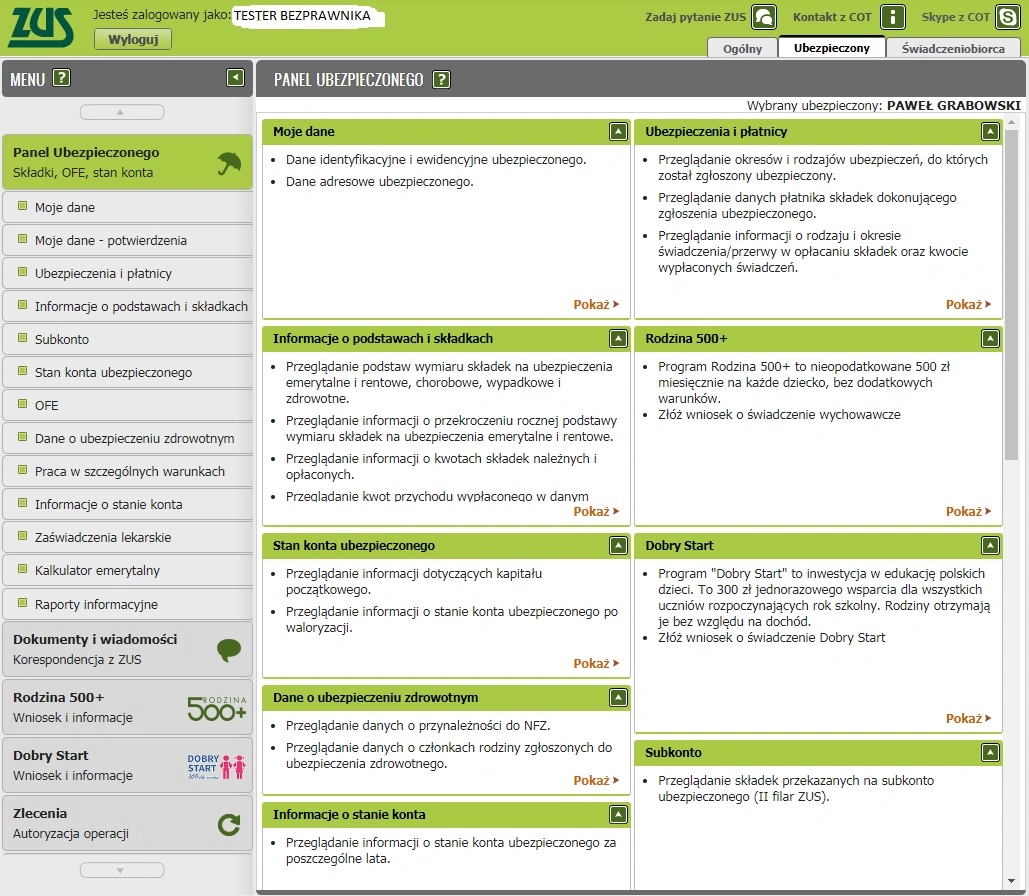Screen dimensions: 1029x896
Task: Switch to the Świadczeniobiorca tab
Action: coord(953,48)
